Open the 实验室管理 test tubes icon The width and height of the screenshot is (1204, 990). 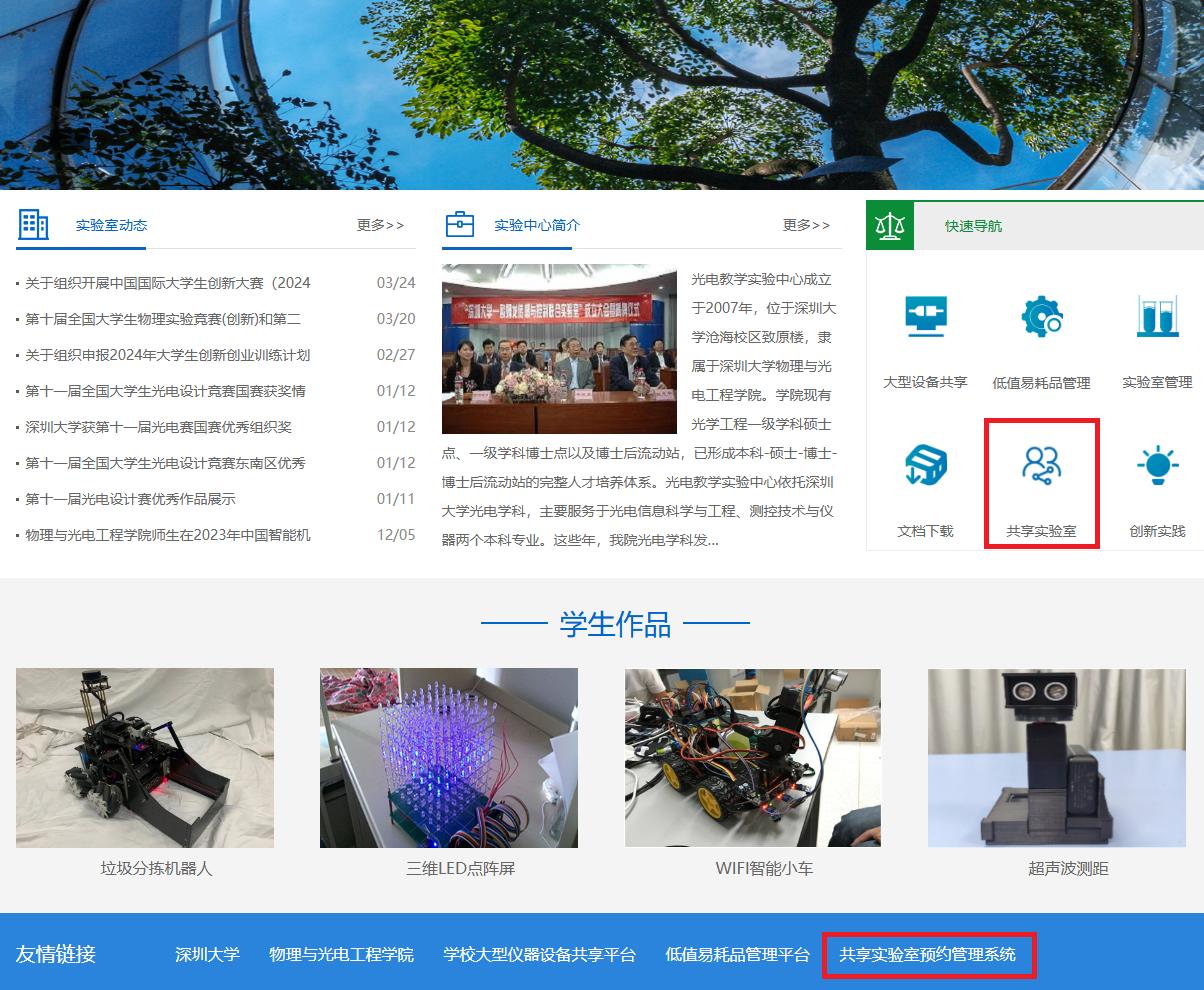click(1157, 316)
